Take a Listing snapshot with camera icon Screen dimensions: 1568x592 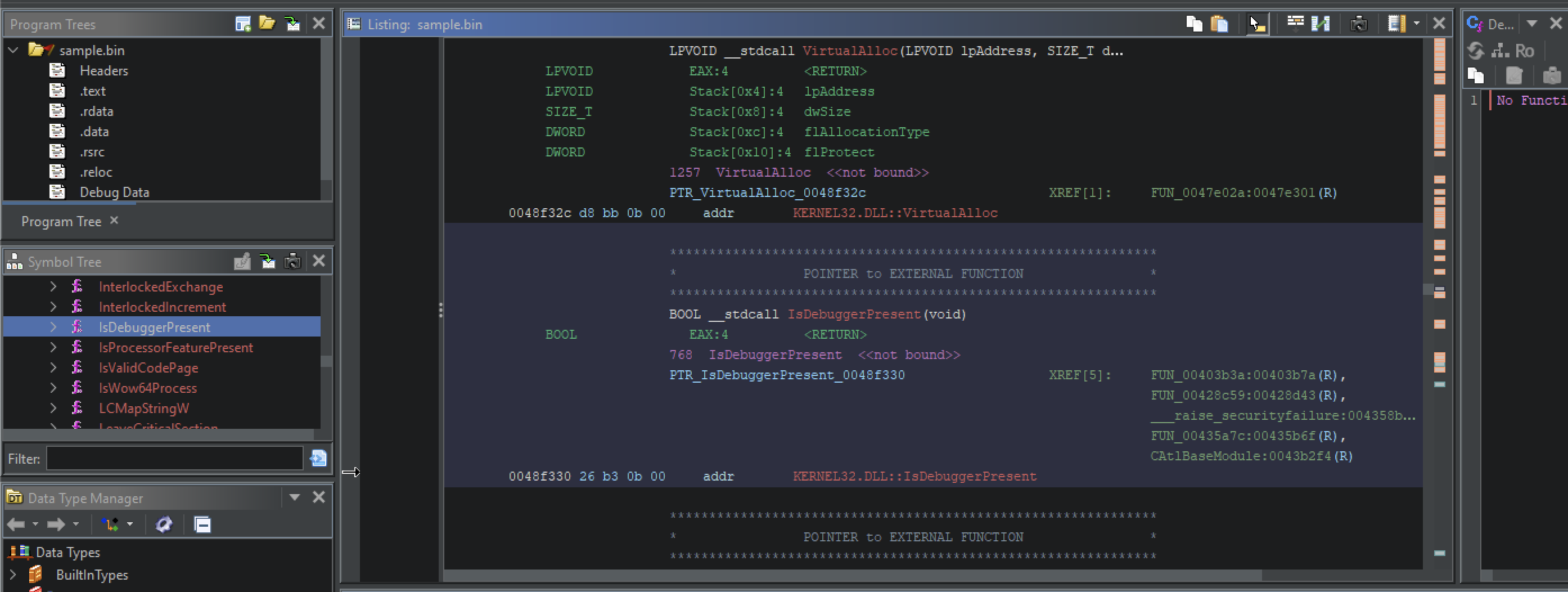pyautogui.click(x=1359, y=24)
